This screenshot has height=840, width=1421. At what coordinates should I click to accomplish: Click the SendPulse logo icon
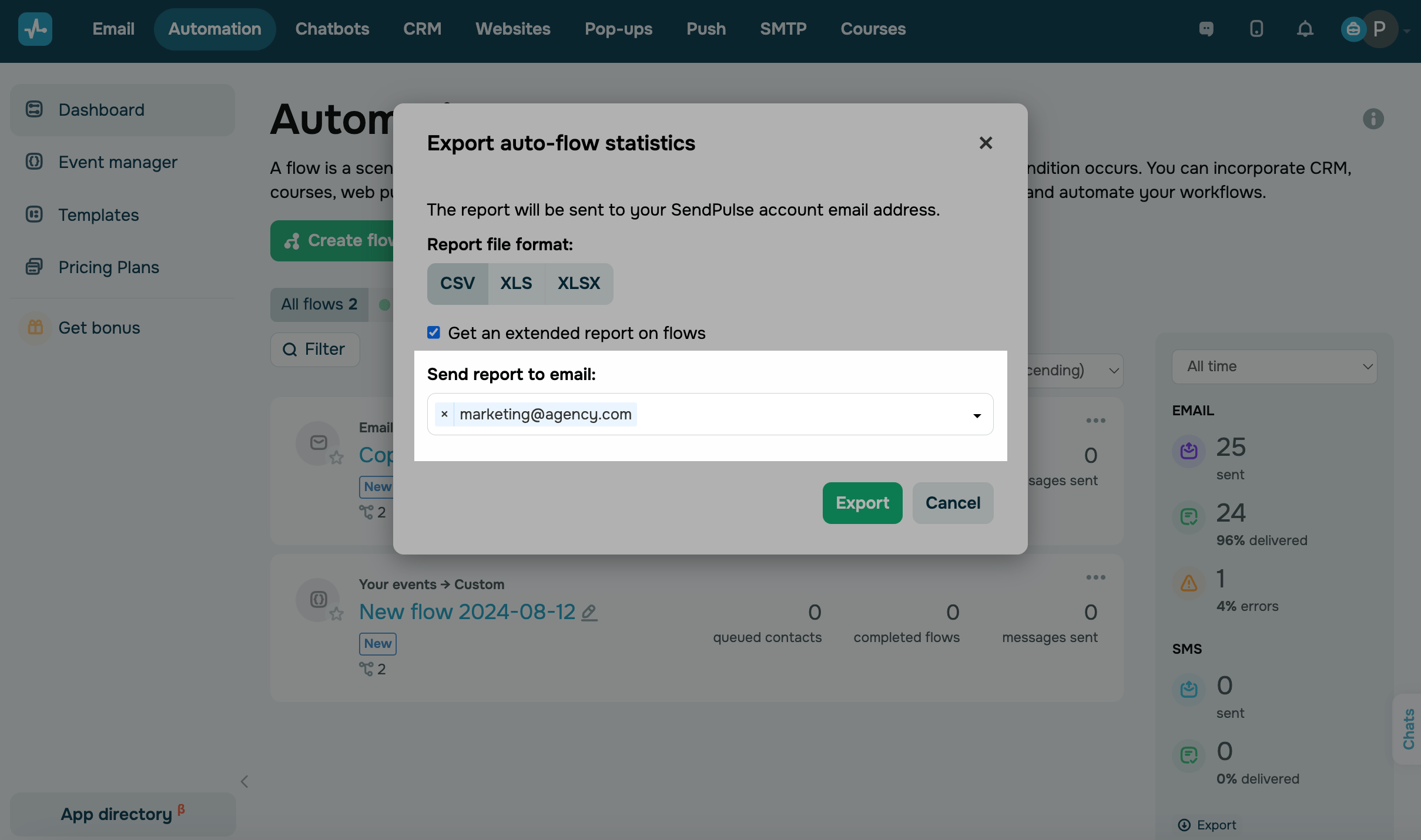35,29
